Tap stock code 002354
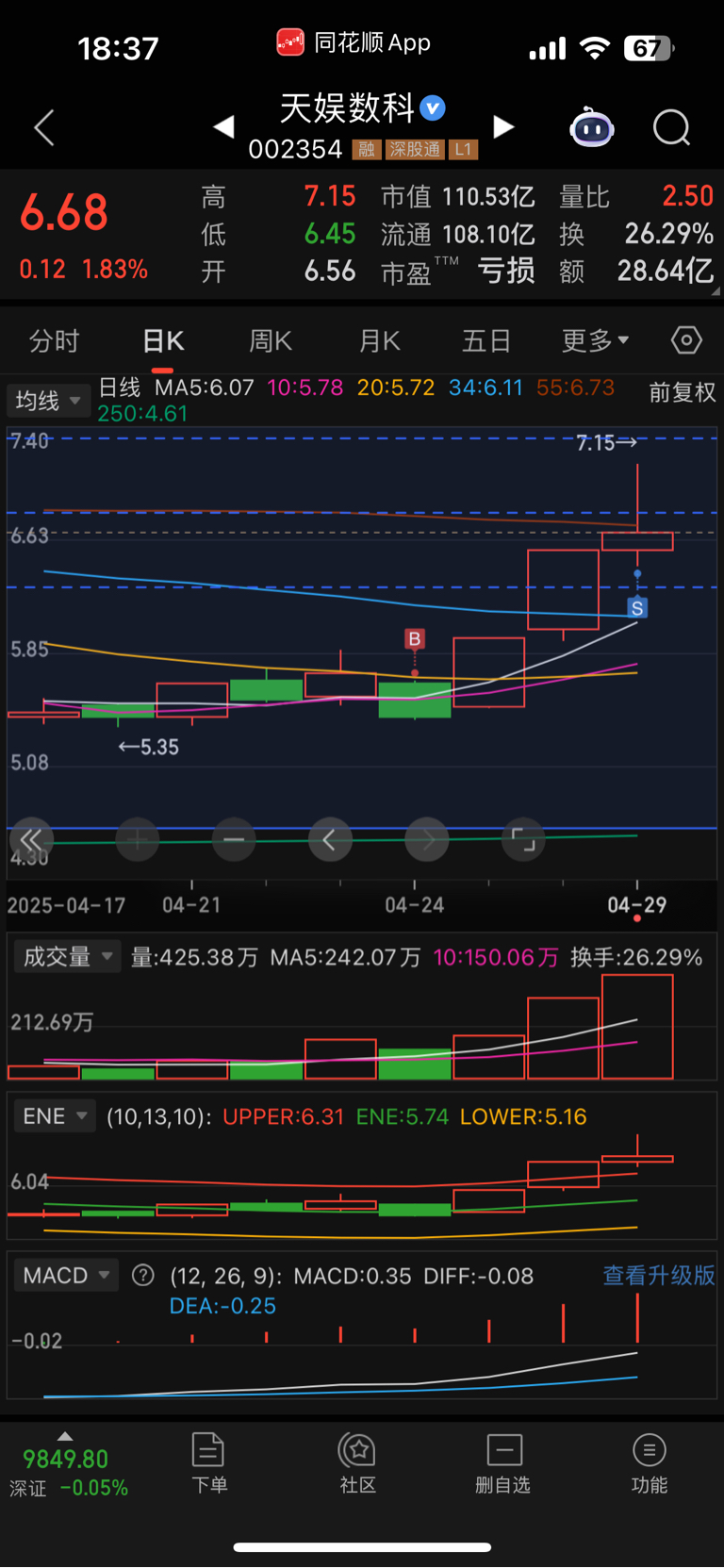Image resolution: width=724 pixels, height=1568 pixels. [295, 150]
